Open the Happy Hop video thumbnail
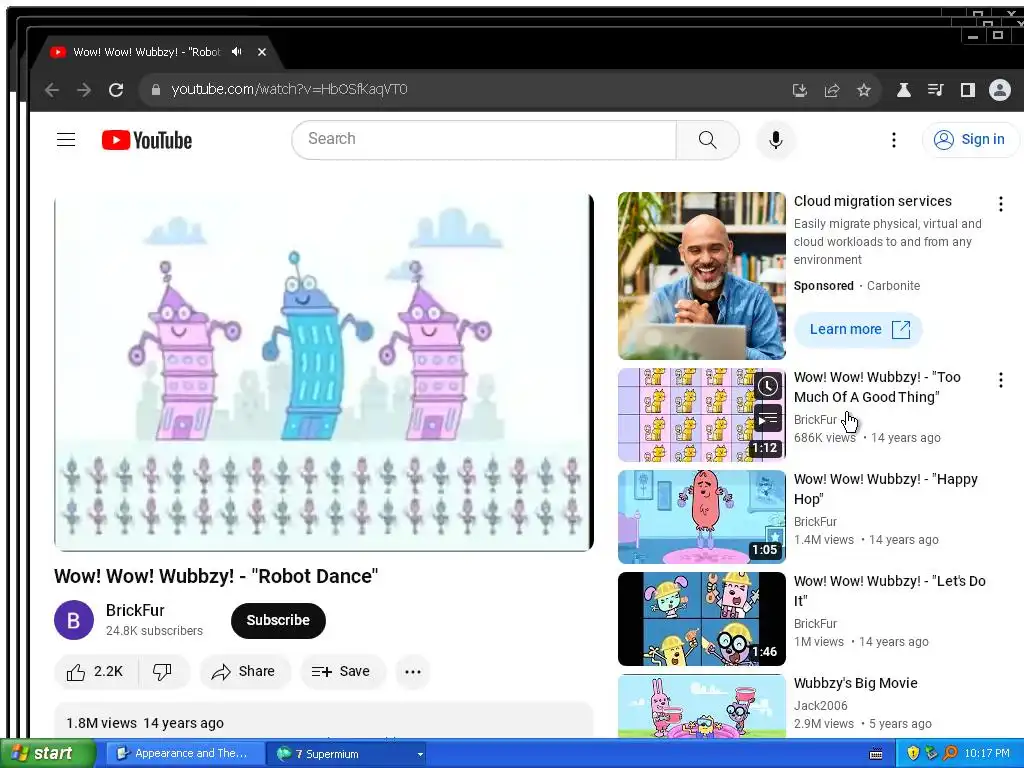 tap(701, 517)
